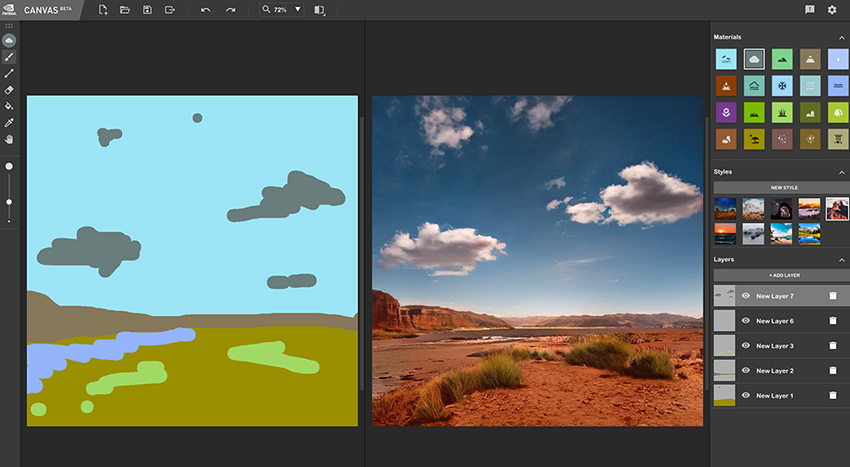Viewport: 850px width, 467px height.
Task: Collapse the Materials panel
Action: click(x=842, y=37)
